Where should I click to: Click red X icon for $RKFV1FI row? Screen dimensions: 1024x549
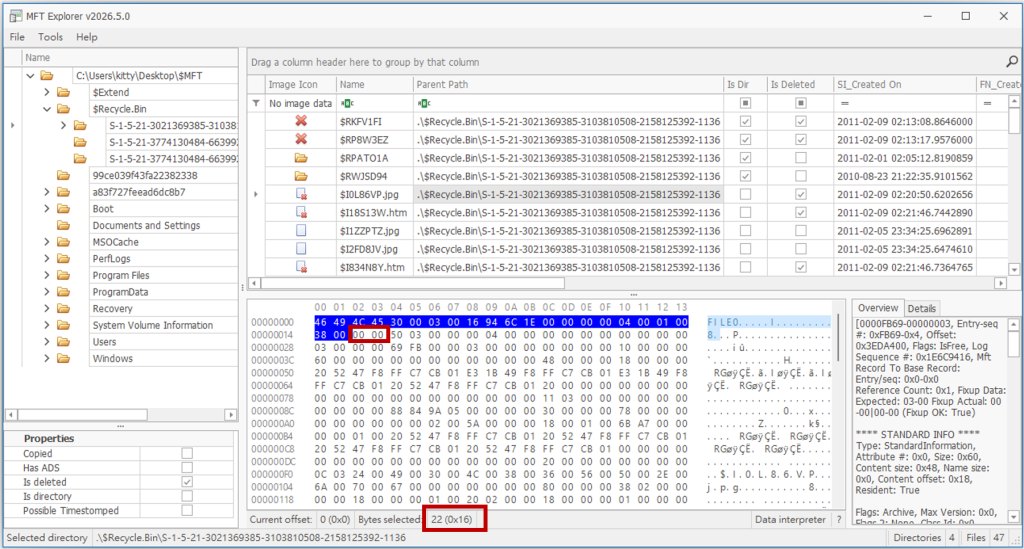tap(301, 121)
